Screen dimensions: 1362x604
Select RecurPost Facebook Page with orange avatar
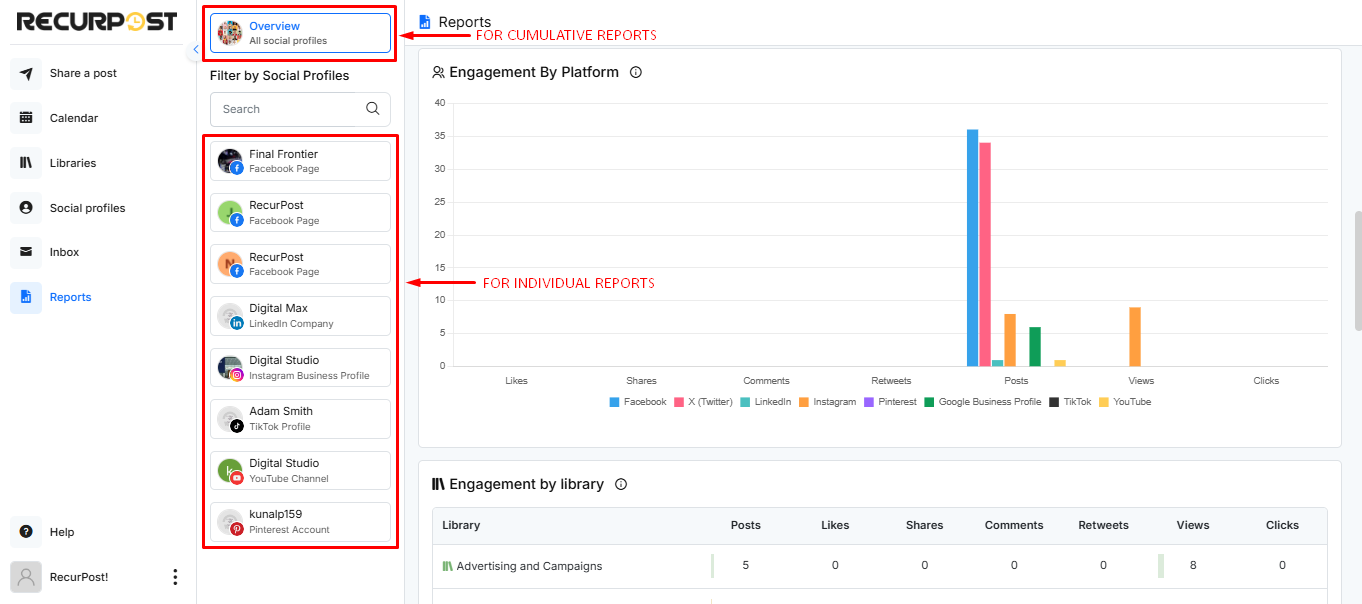tap(300, 264)
